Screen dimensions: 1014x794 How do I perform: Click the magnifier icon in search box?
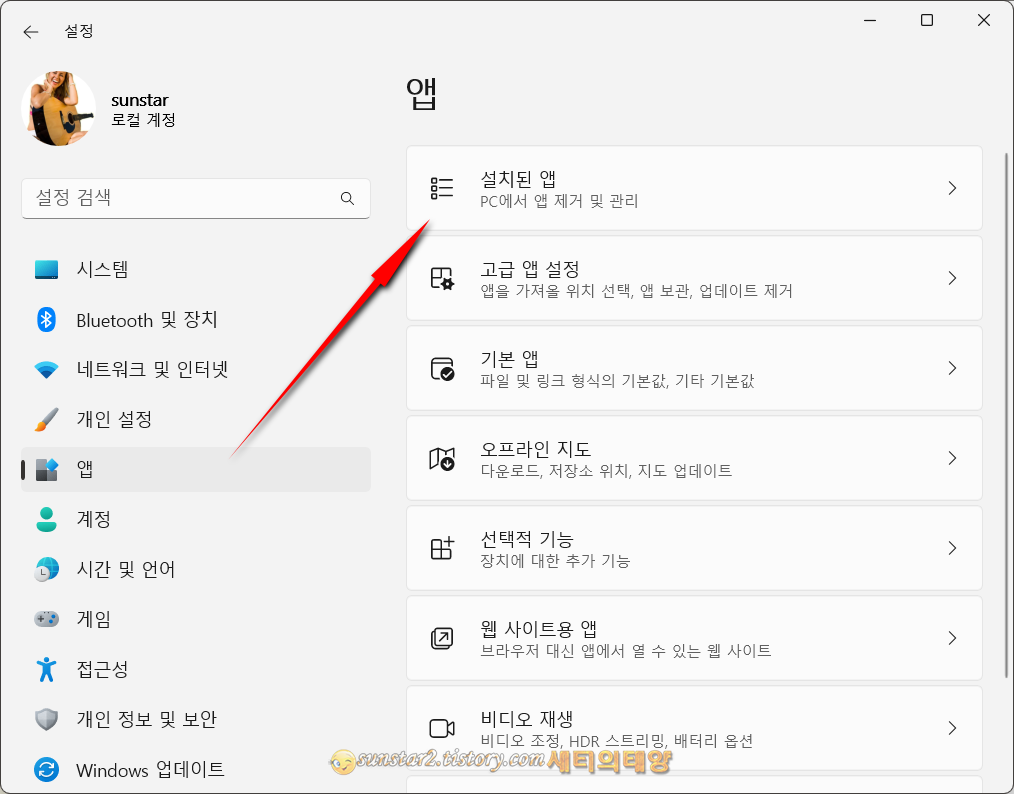point(347,199)
